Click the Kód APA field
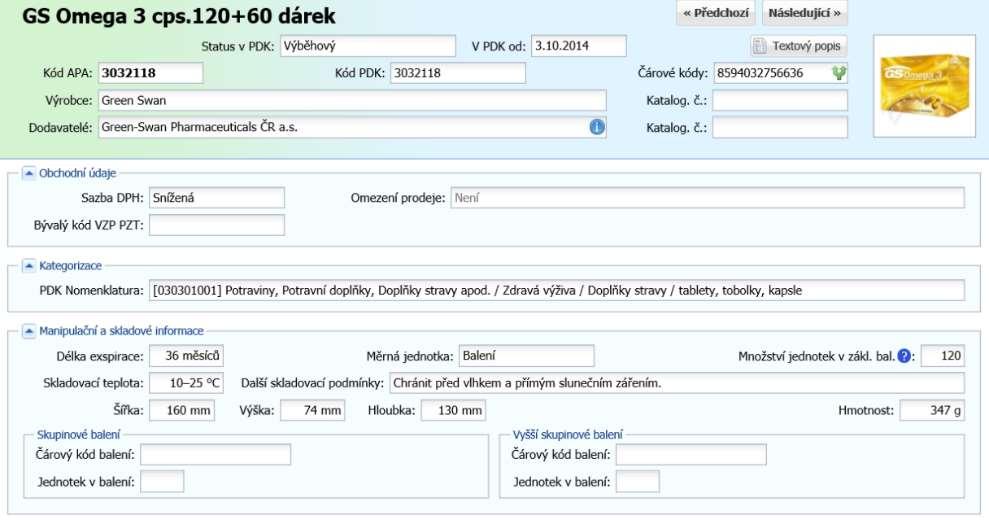Image resolution: width=989 pixels, height=520 pixels. coord(150,73)
